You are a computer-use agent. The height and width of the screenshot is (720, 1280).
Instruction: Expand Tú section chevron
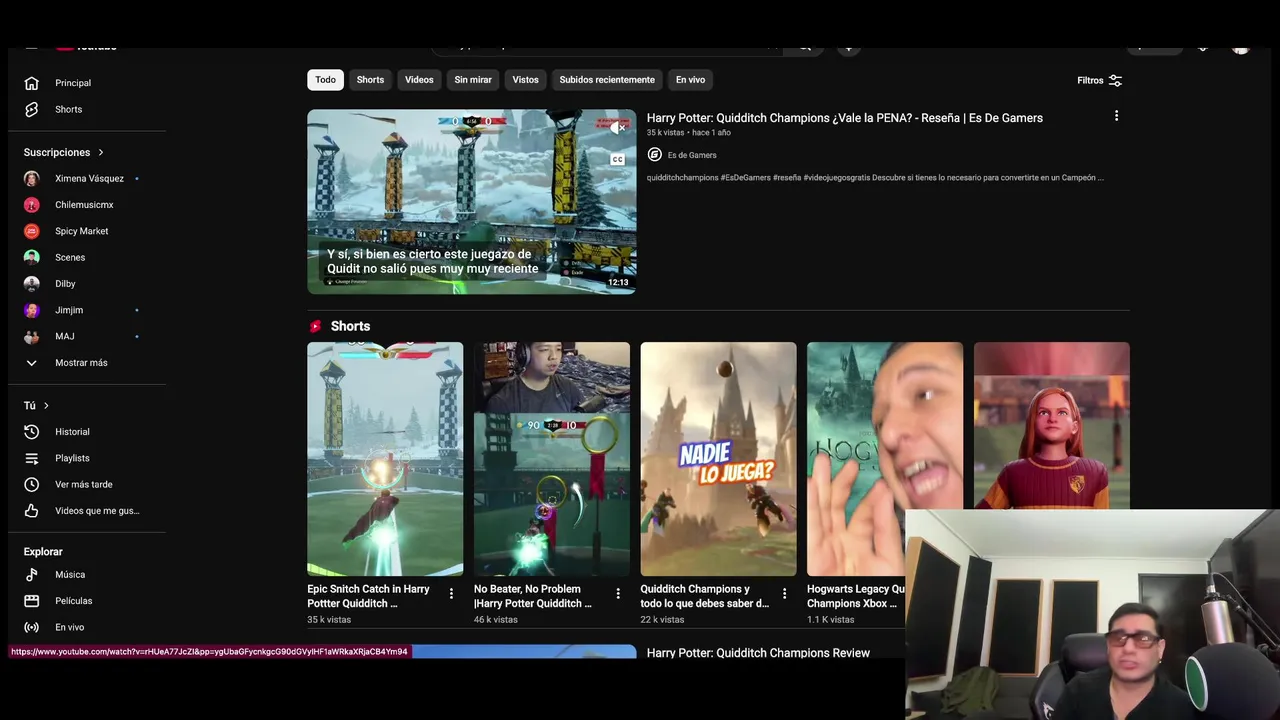coord(46,405)
